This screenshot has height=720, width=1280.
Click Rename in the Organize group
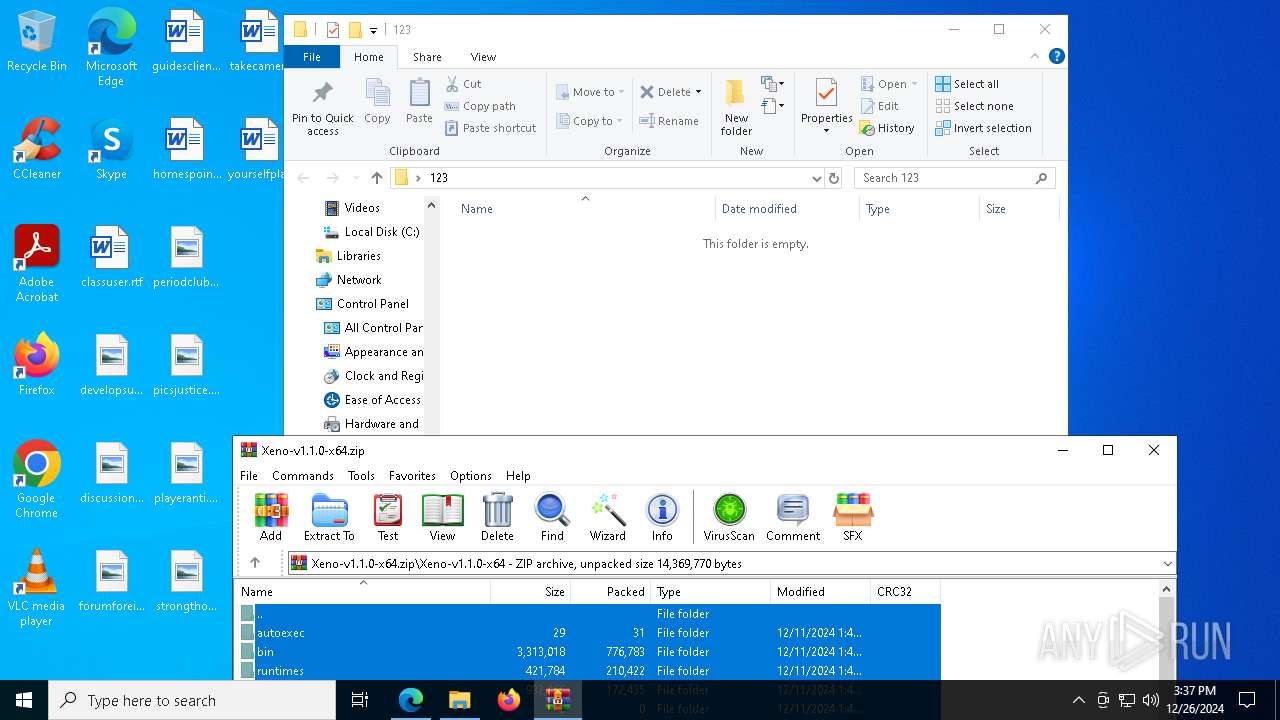tap(669, 121)
